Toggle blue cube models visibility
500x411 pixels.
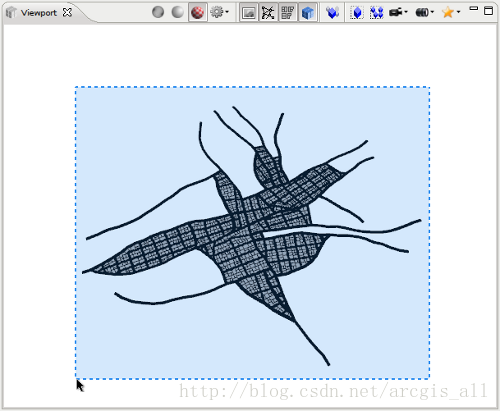pyautogui.click(x=308, y=13)
